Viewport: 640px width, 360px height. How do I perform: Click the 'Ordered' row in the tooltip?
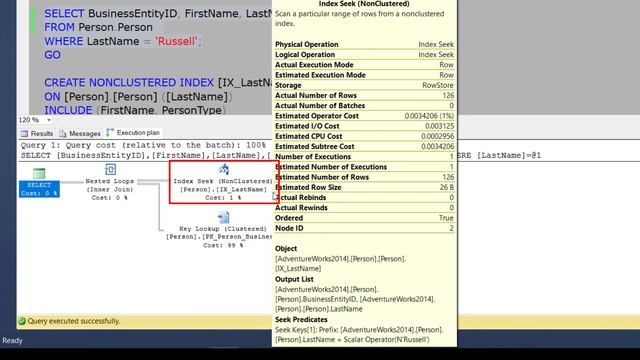364,218
